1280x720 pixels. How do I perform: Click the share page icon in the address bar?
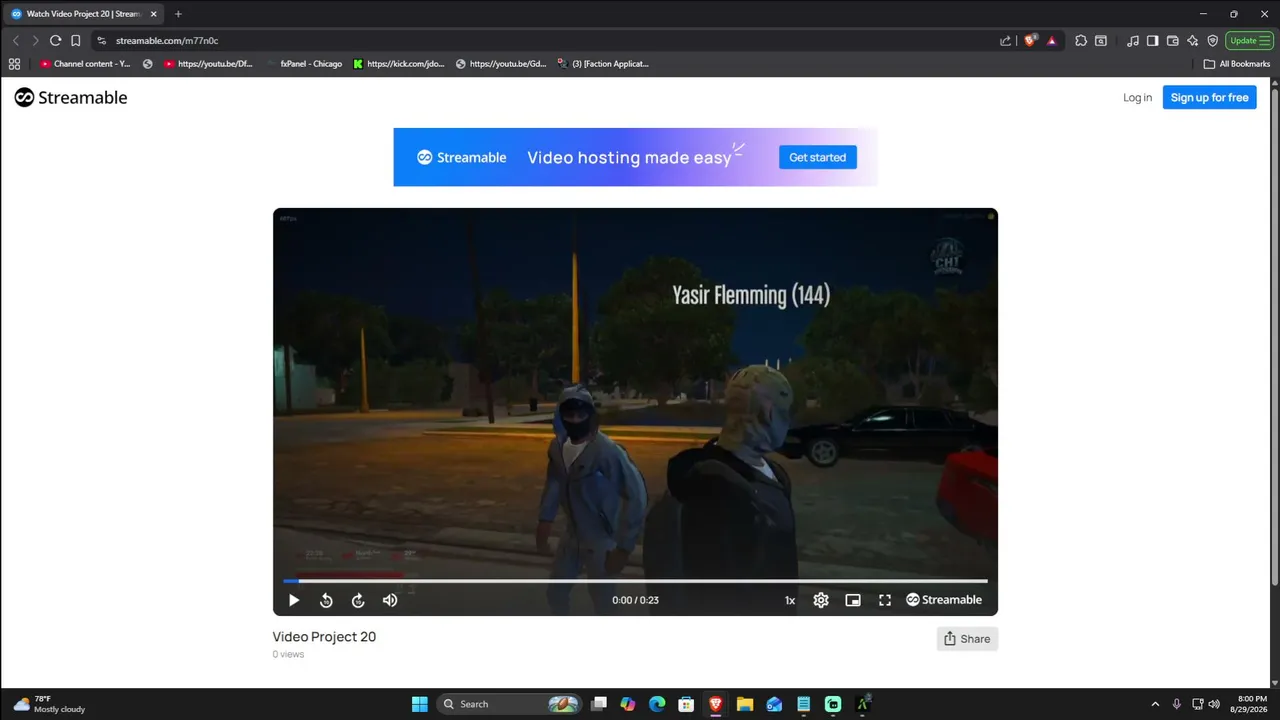(1005, 41)
